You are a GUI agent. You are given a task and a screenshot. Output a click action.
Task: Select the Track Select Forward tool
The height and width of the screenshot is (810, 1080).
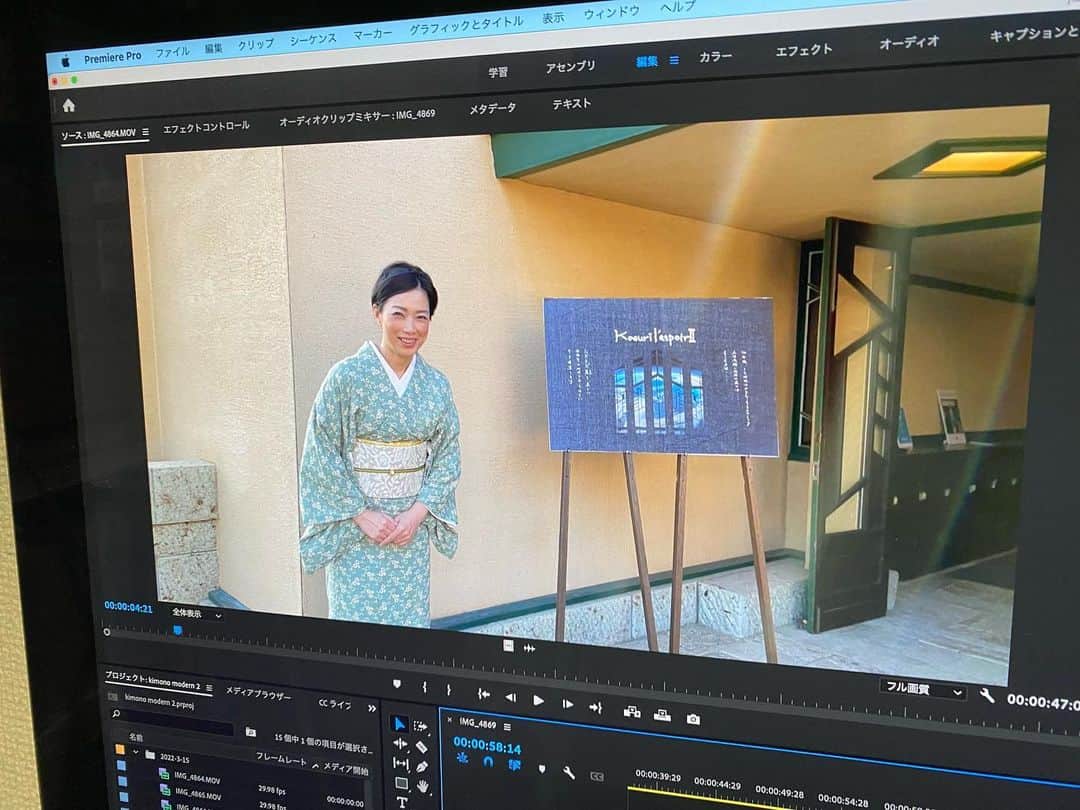pyautogui.click(x=419, y=726)
